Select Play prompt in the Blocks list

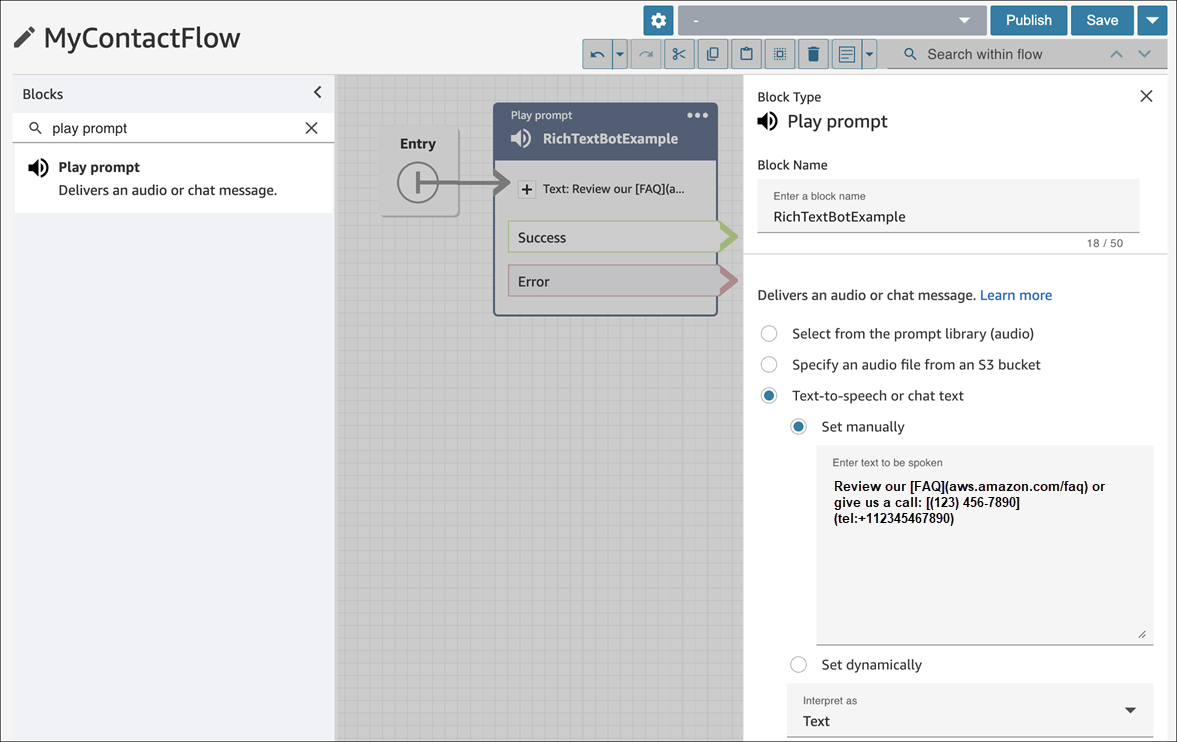pos(99,168)
